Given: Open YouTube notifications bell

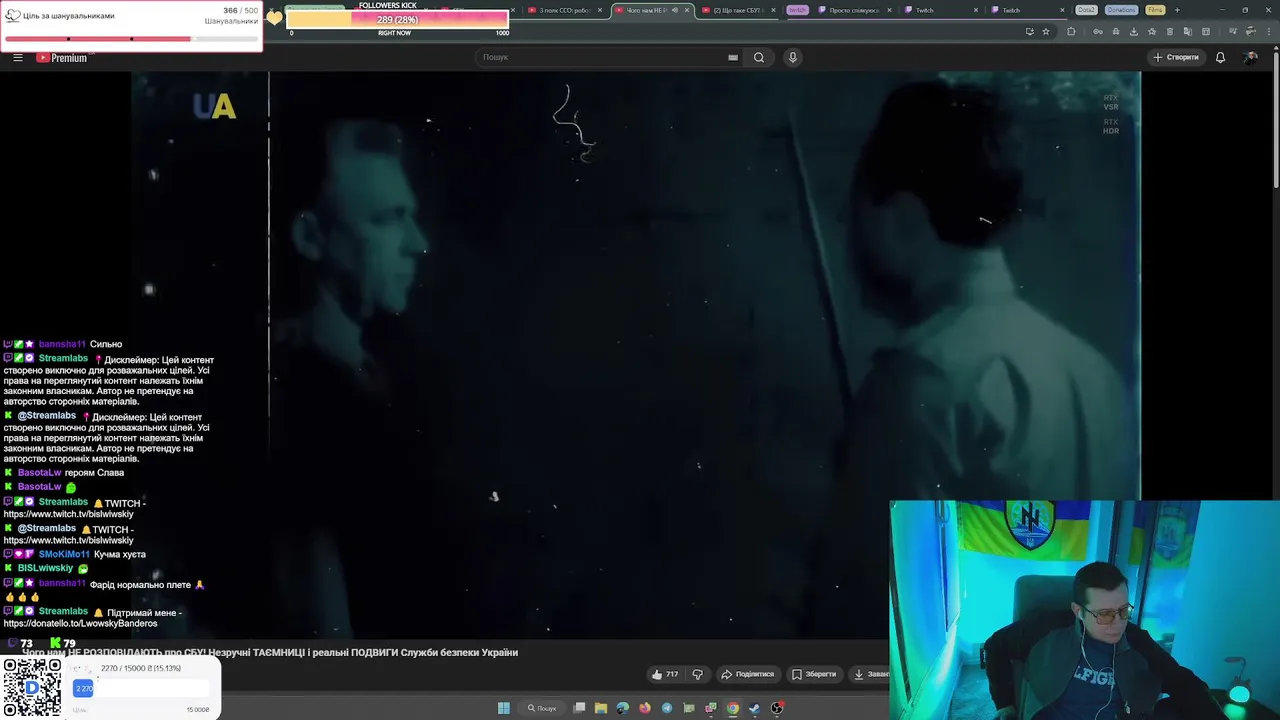Looking at the screenshot, I should click(1220, 57).
